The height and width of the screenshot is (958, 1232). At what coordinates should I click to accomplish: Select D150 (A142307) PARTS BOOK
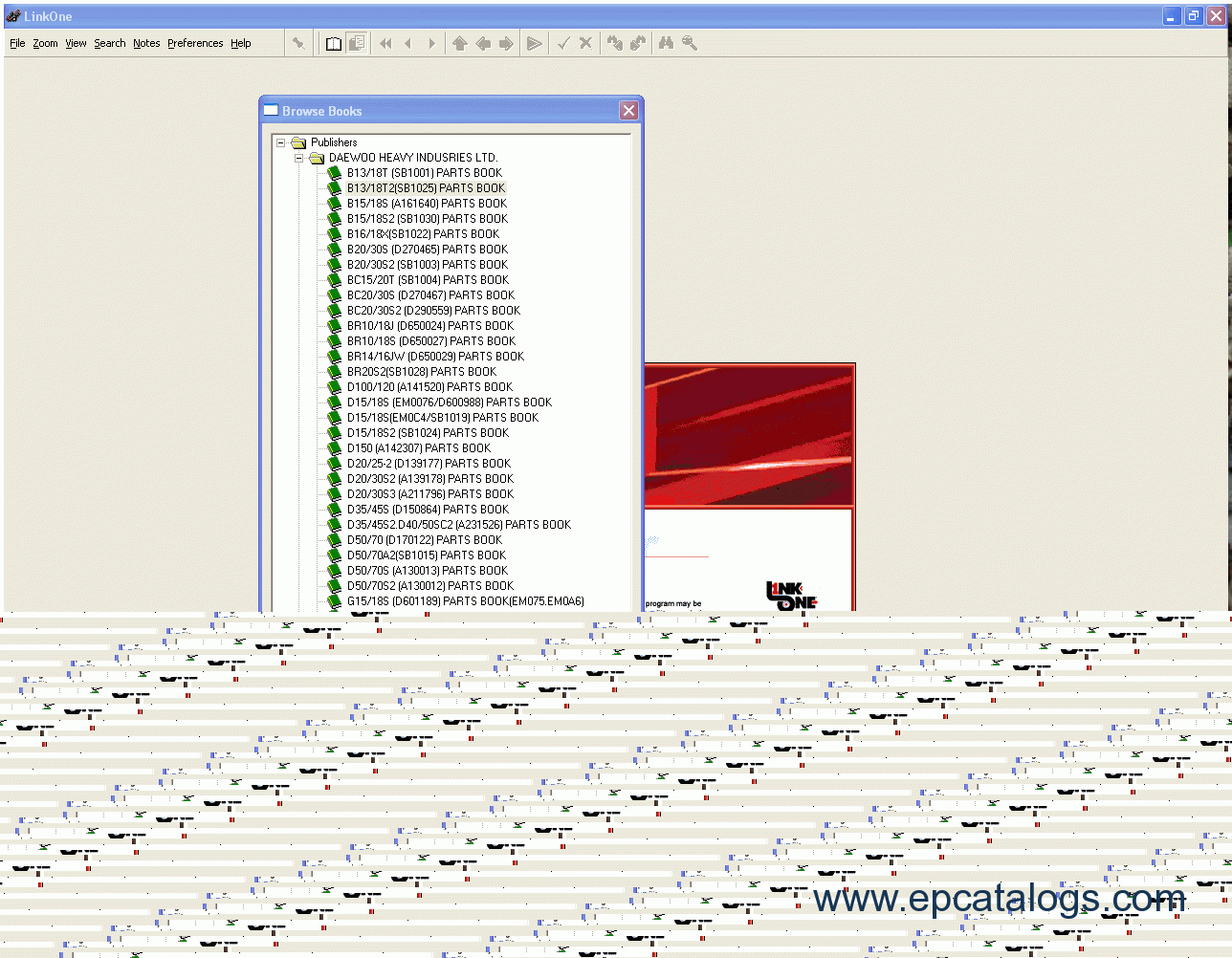[x=419, y=448]
